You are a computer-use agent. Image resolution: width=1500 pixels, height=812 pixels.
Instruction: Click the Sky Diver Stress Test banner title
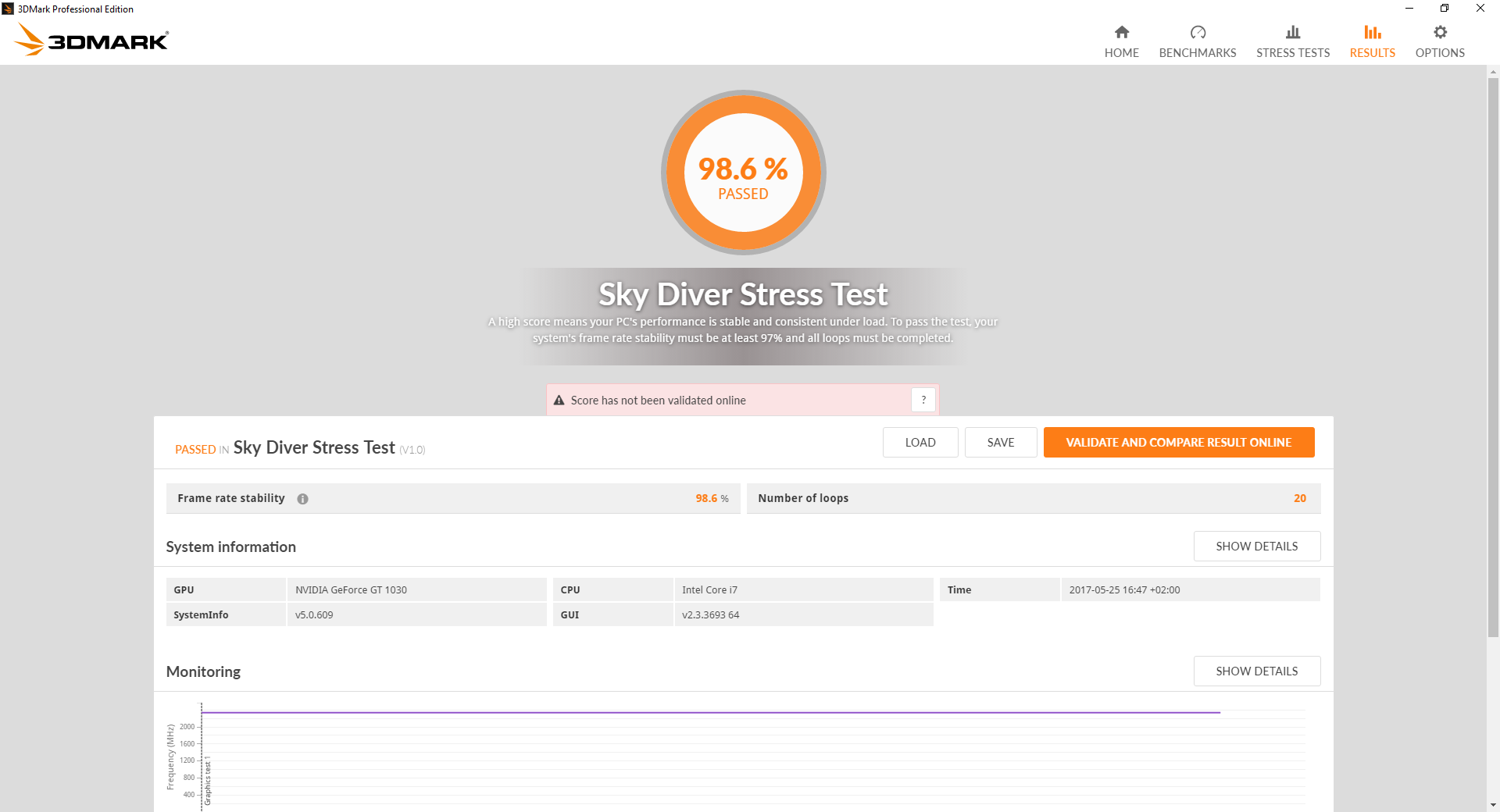coord(743,294)
